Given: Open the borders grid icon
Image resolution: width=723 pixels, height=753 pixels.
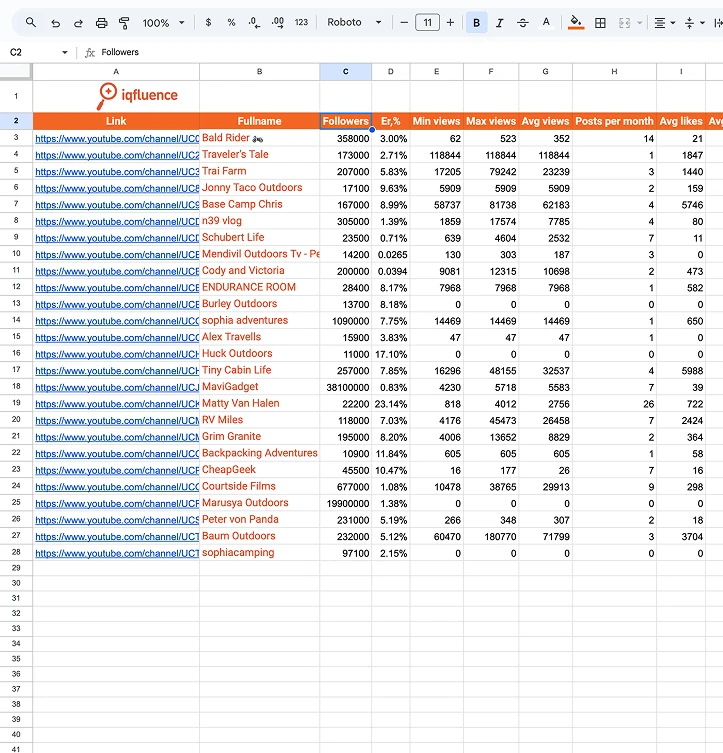Looking at the screenshot, I should 600,23.
